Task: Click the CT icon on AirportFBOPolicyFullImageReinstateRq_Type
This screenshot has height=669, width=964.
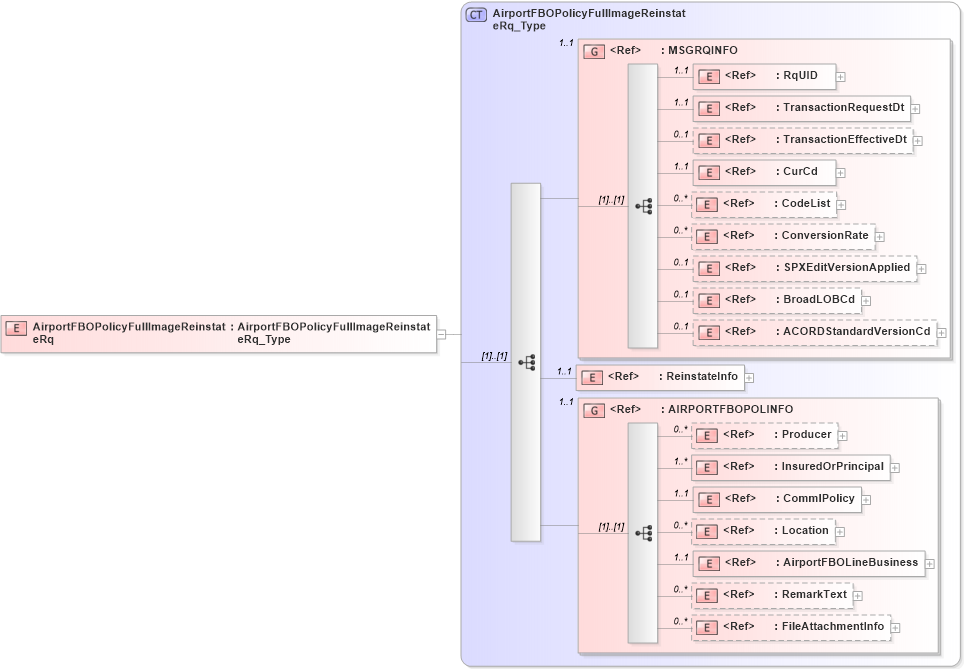Action: tap(475, 14)
